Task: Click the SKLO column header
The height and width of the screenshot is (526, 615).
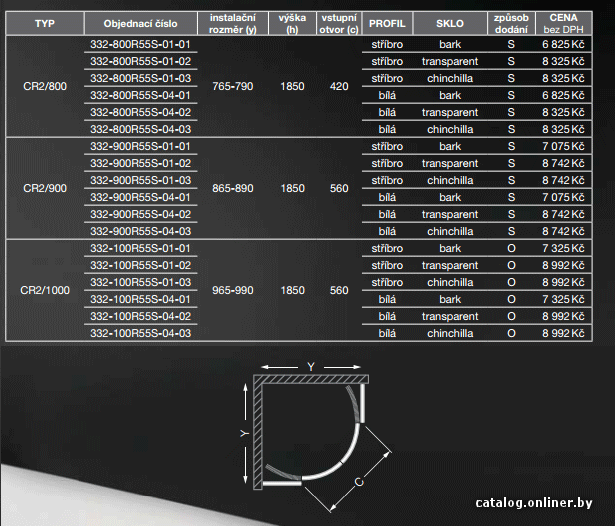Action: pyautogui.click(x=450, y=24)
